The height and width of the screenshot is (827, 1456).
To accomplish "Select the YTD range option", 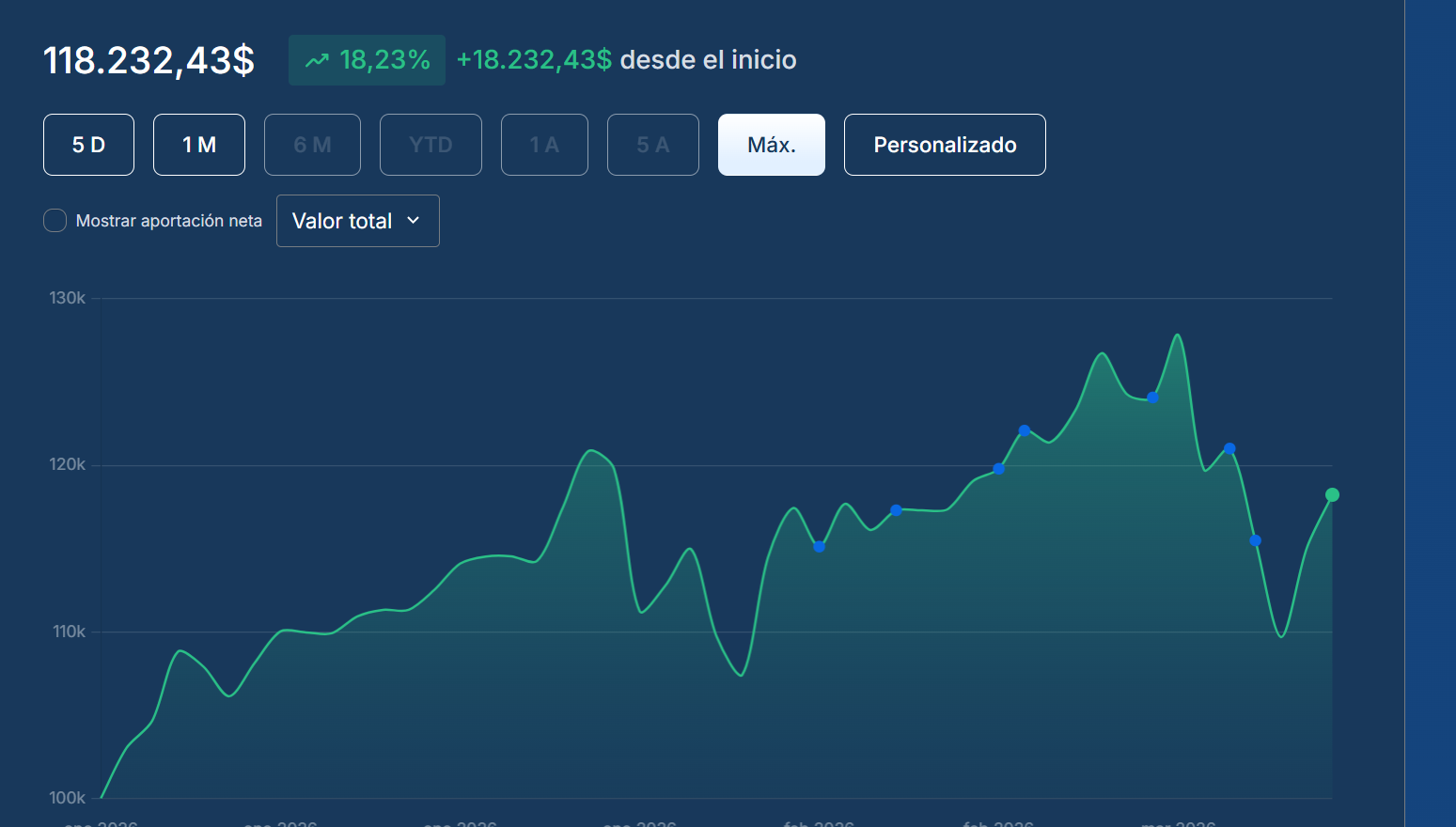I will click(431, 145).
